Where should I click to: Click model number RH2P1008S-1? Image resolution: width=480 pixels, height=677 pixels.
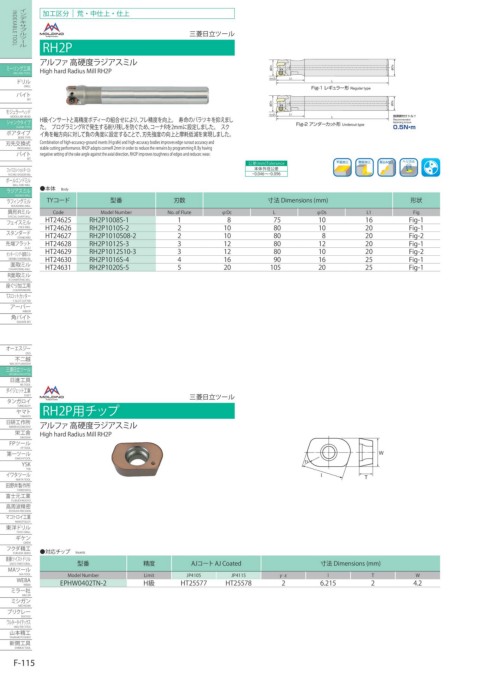tap(109, 220)
